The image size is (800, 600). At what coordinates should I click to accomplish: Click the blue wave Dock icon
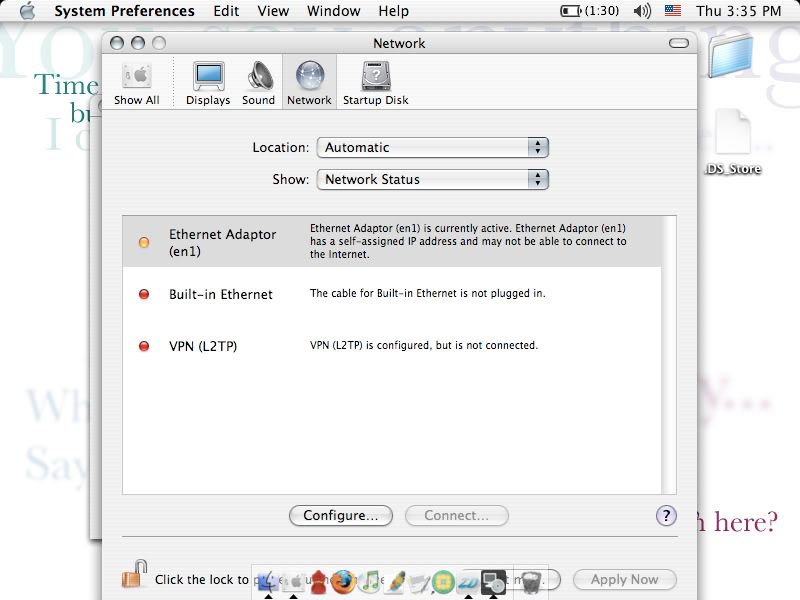[x=468, y=581]
